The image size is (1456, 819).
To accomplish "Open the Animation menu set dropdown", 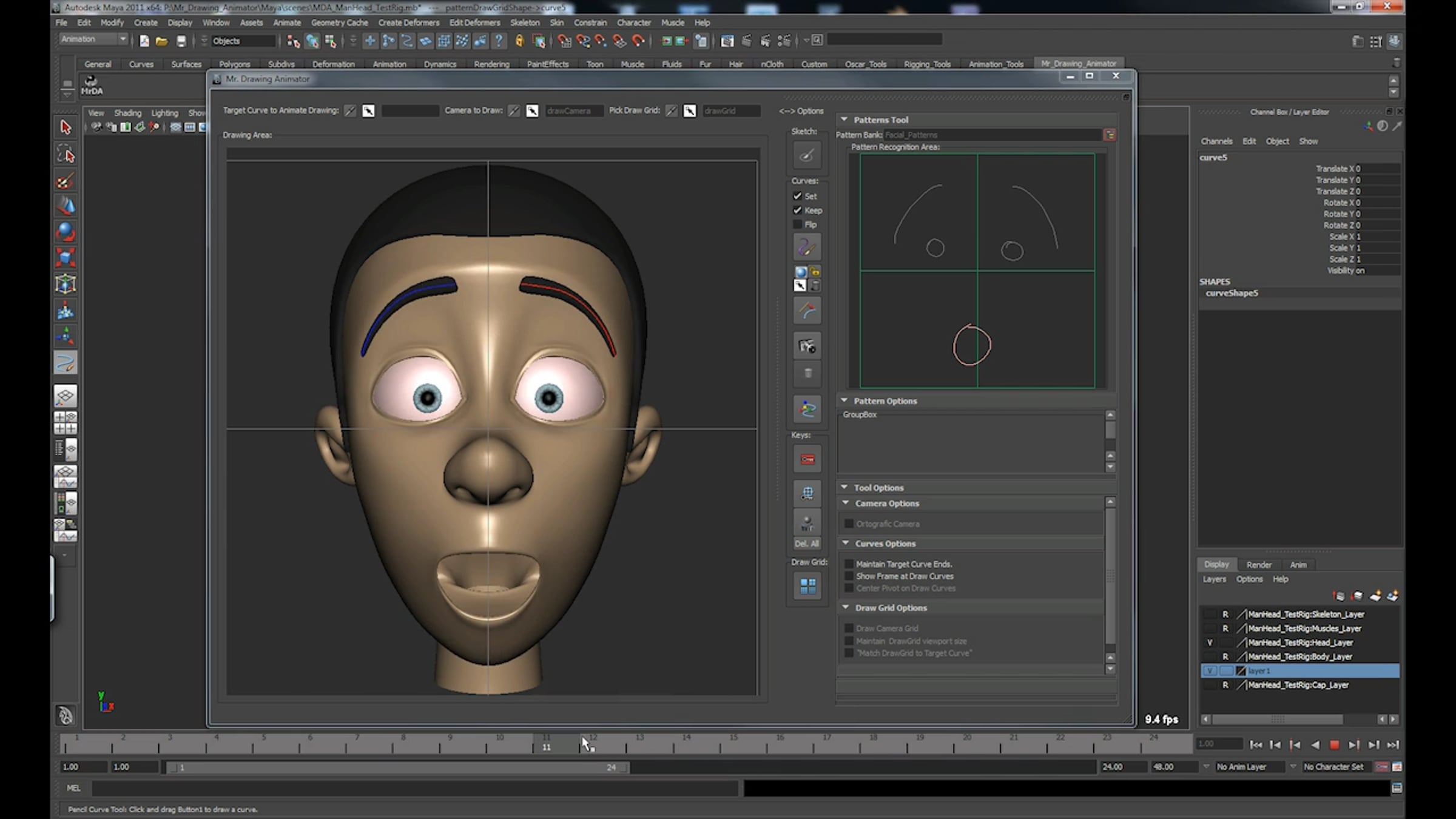I will click(x=94, y=39).
